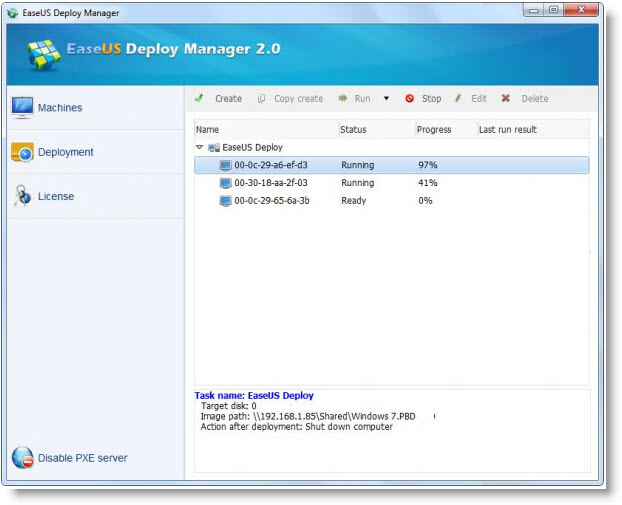Click the 0% progress value

click(425, 201)
